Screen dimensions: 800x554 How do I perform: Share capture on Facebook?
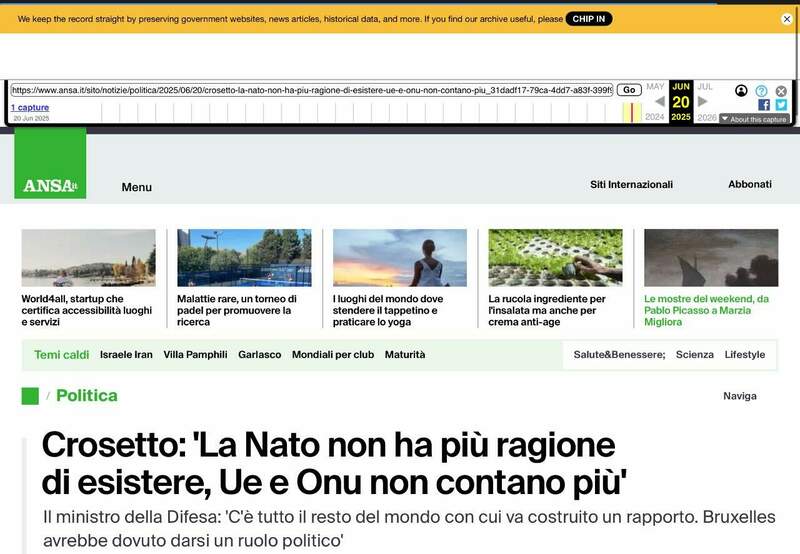[764, 105]
